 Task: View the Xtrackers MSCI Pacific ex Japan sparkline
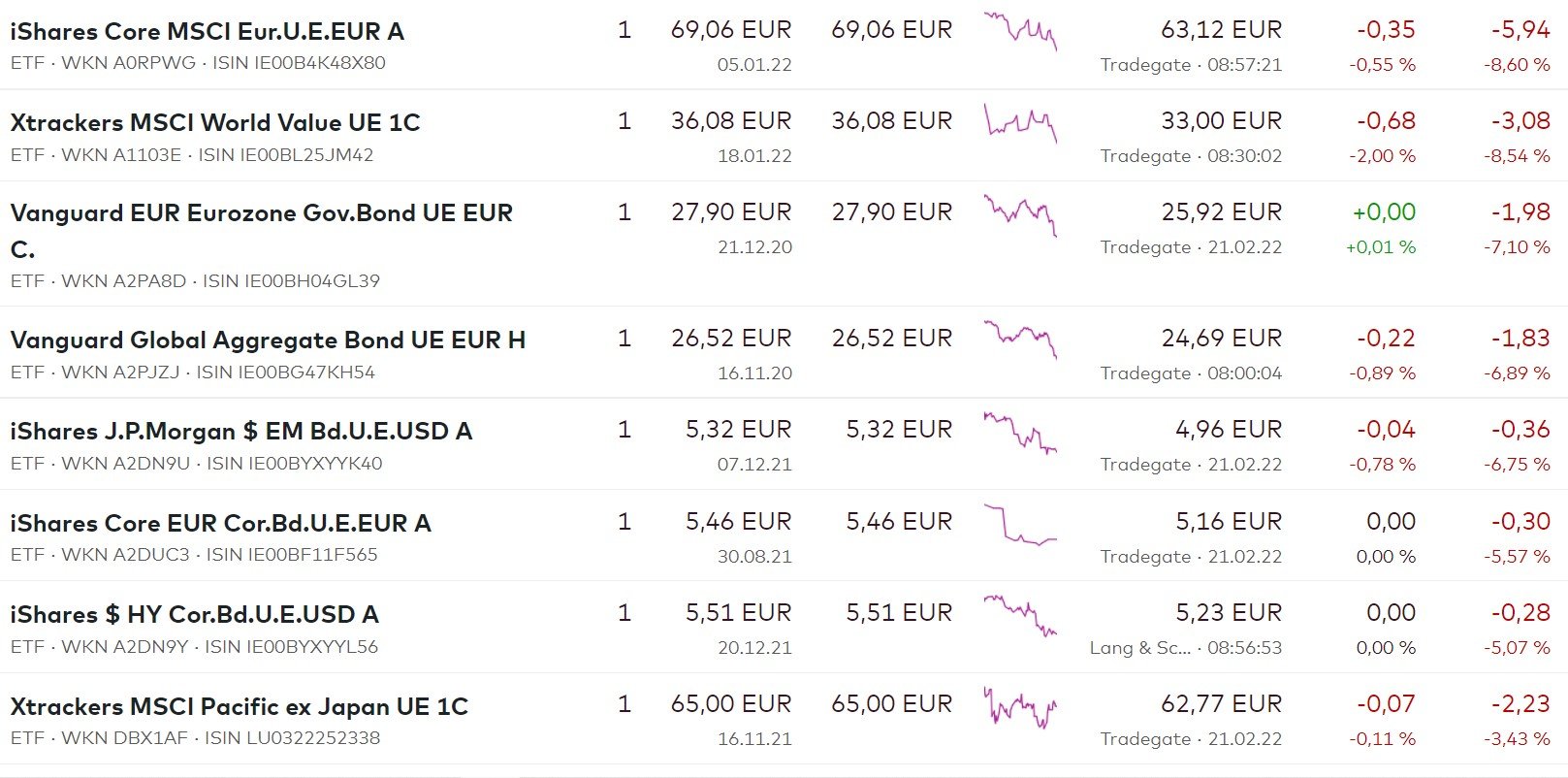(x=1020, y=708)
